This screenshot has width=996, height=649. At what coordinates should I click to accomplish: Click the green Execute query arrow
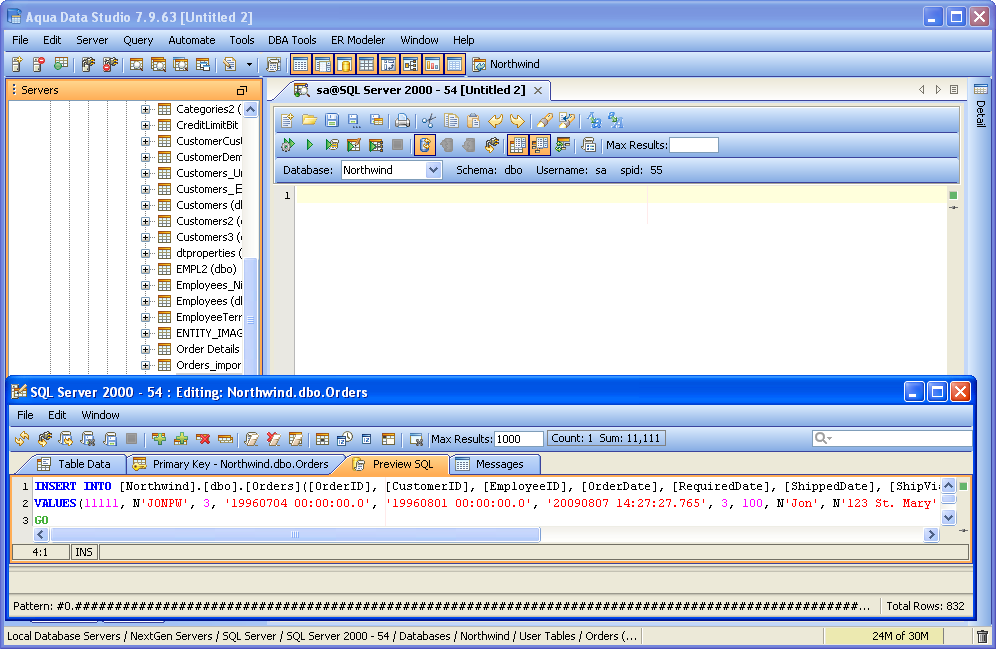pyautogui.click(x=310, y=145)
